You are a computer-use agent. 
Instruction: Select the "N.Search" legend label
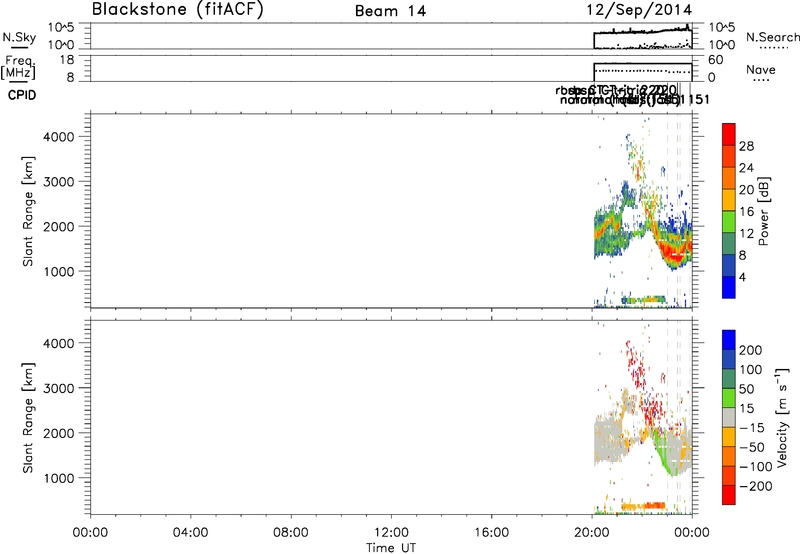pos(772,37)
